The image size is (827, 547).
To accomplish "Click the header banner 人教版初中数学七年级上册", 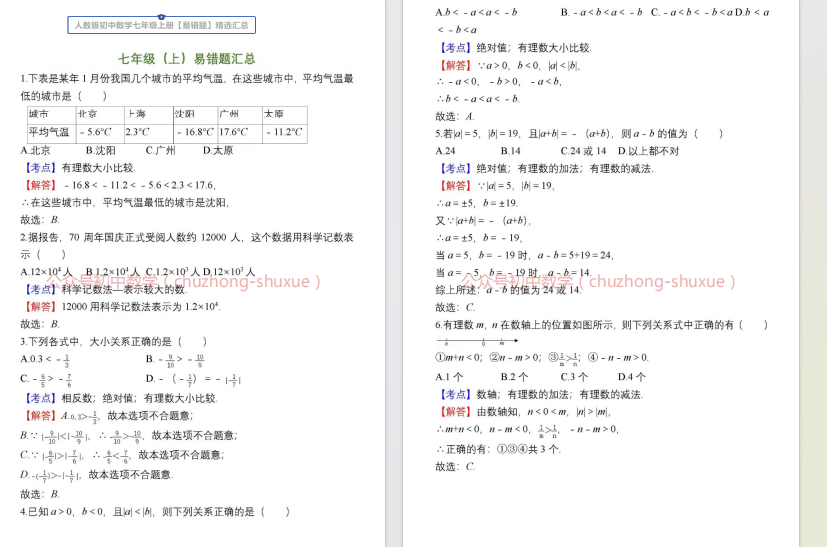I will pos(161,25).
